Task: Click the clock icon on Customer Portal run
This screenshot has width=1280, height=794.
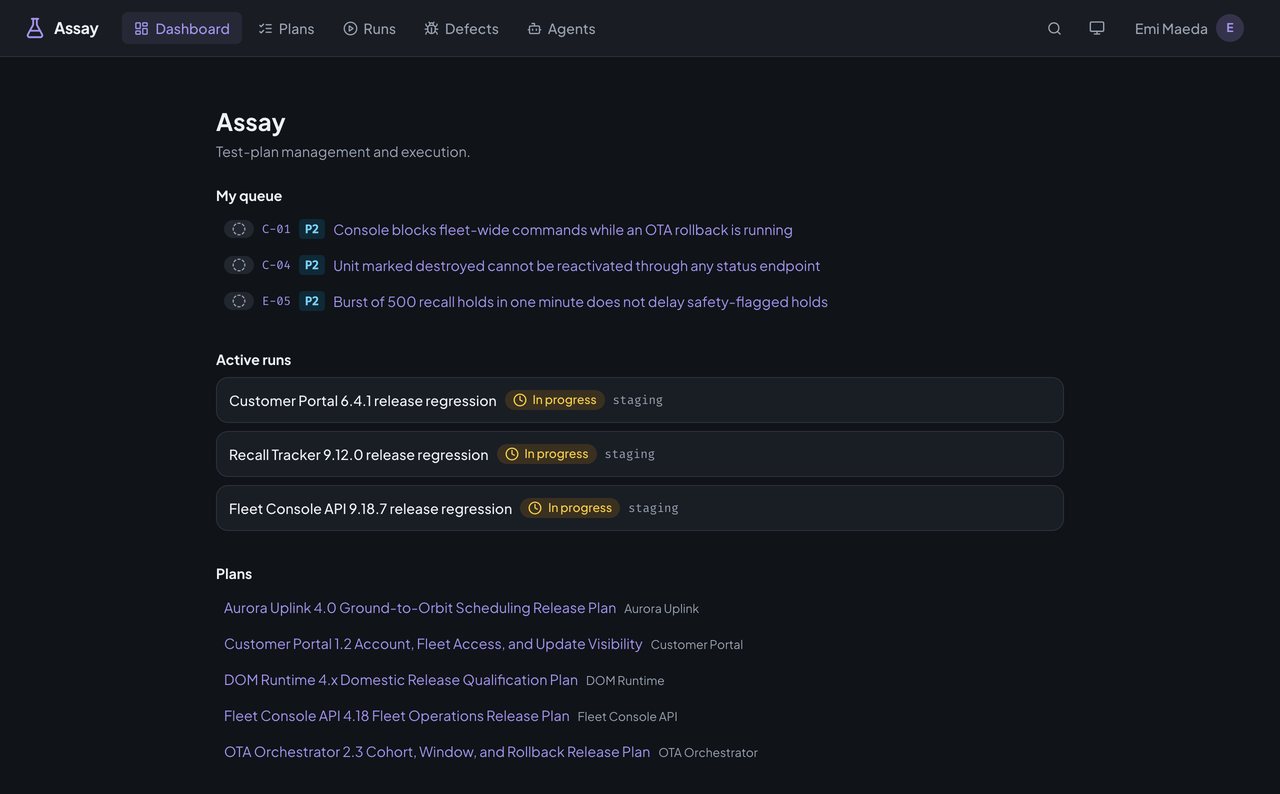Action: [x=520, y=400]
